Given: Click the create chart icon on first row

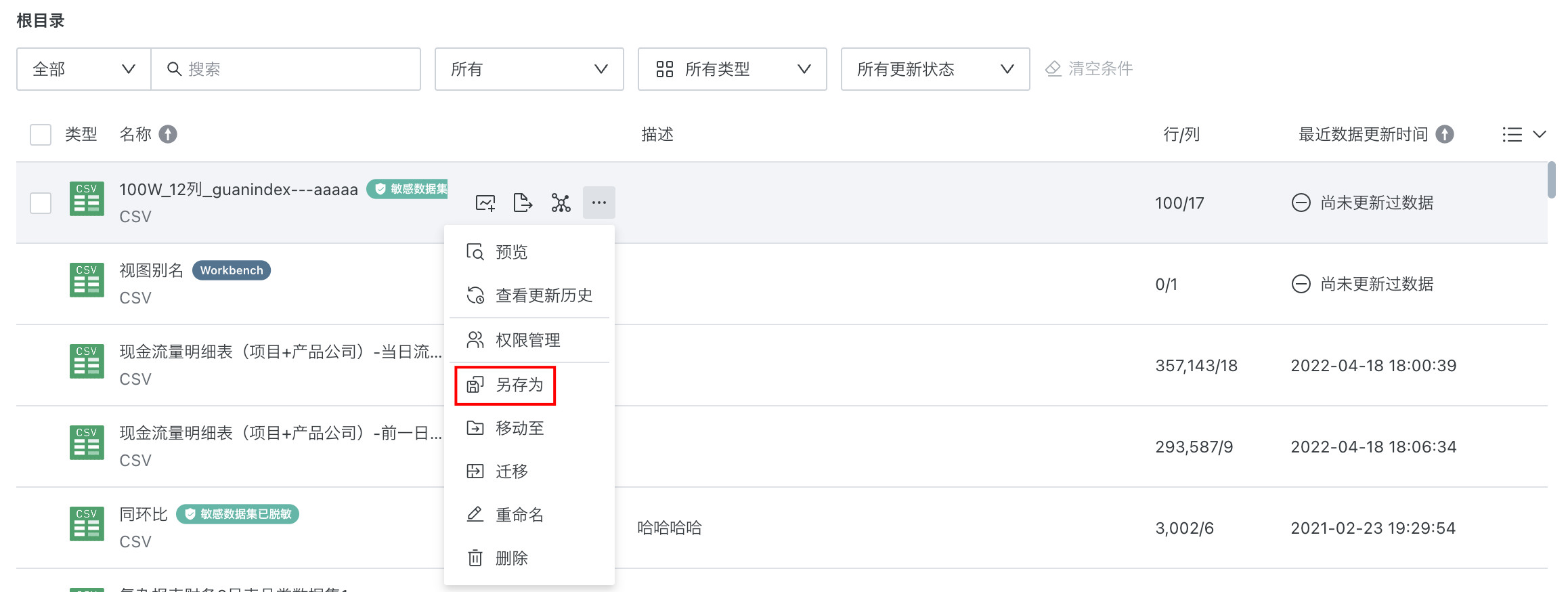Looking at the screenshot, I should tap(485, 203).
